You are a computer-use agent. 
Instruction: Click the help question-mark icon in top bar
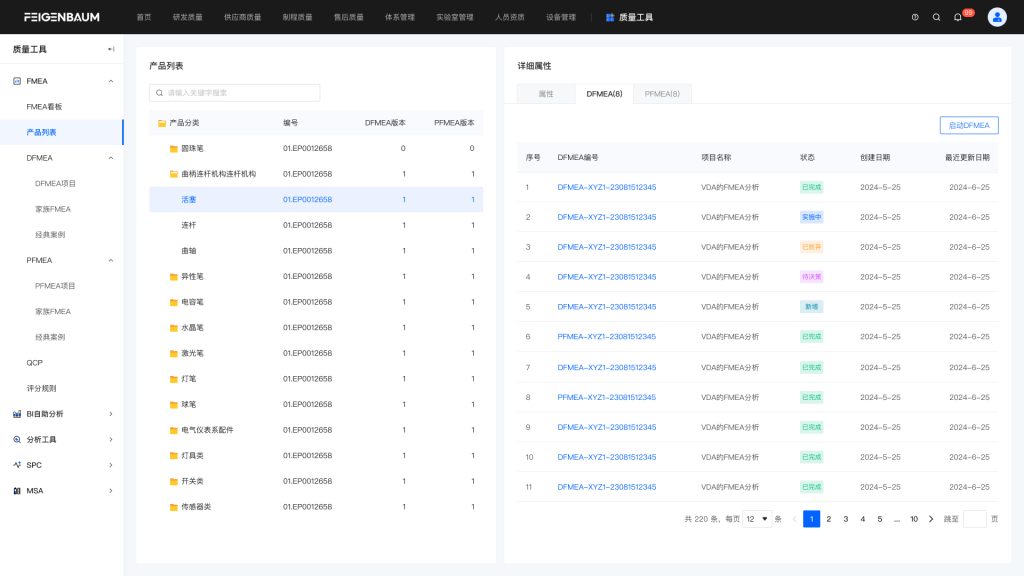coord(915,18)
